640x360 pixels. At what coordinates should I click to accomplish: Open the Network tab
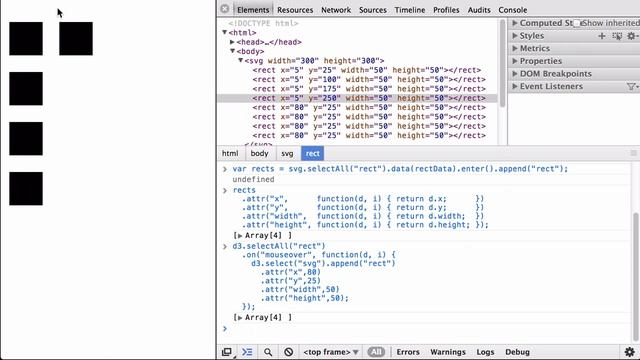point(336,10)
